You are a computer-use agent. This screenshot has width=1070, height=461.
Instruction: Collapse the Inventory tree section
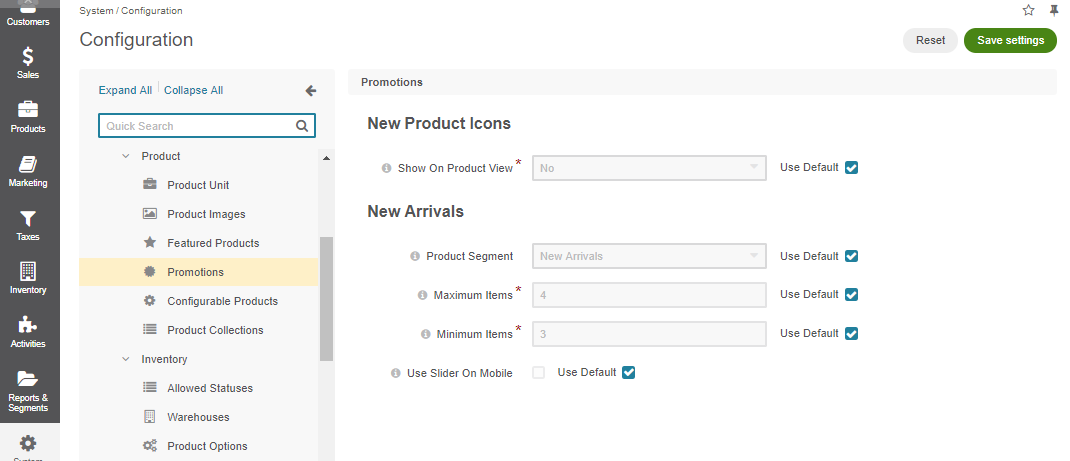[126, 359]
